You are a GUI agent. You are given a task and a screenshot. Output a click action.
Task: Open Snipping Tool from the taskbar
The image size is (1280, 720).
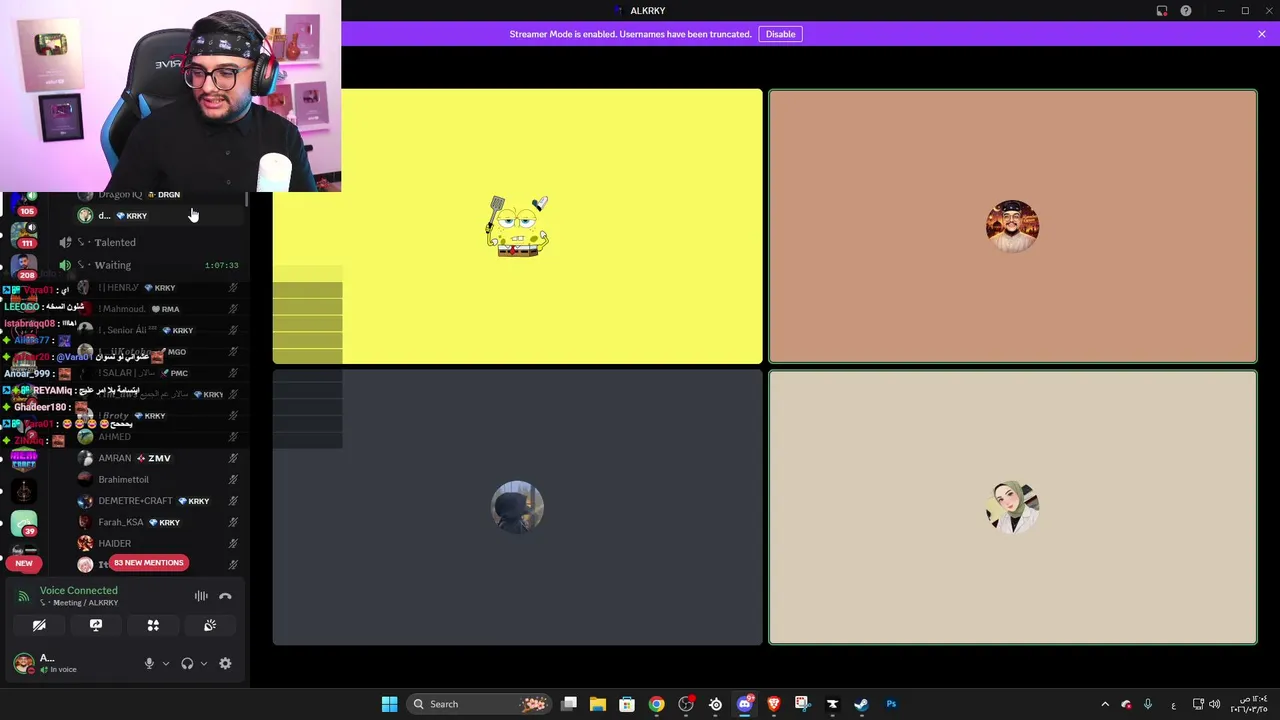pos(802,704)
